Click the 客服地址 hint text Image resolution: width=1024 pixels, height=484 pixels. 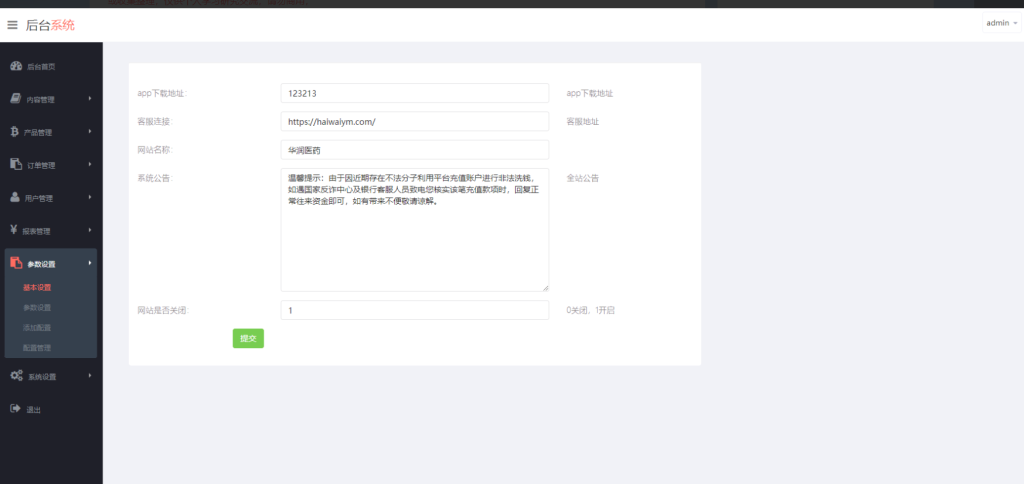point(583,121)
